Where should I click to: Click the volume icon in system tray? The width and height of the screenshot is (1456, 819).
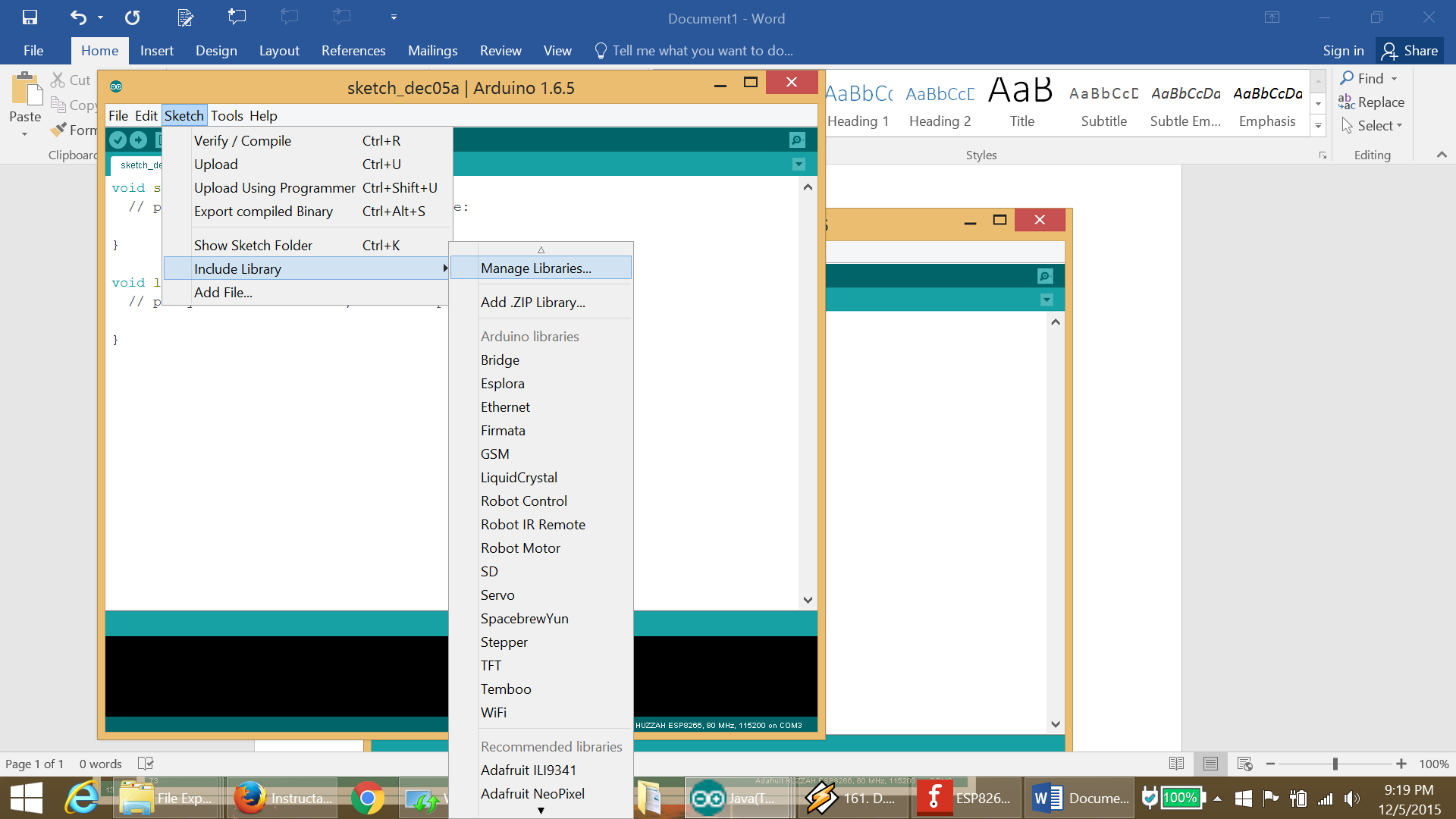[1351, 798]
